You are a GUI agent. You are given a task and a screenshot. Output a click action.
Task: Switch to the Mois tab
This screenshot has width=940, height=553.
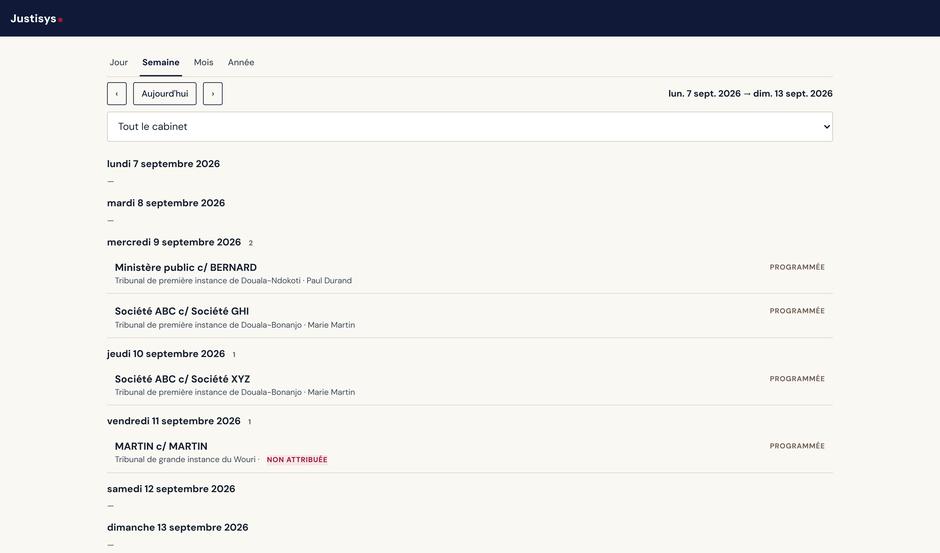[203, 62]
